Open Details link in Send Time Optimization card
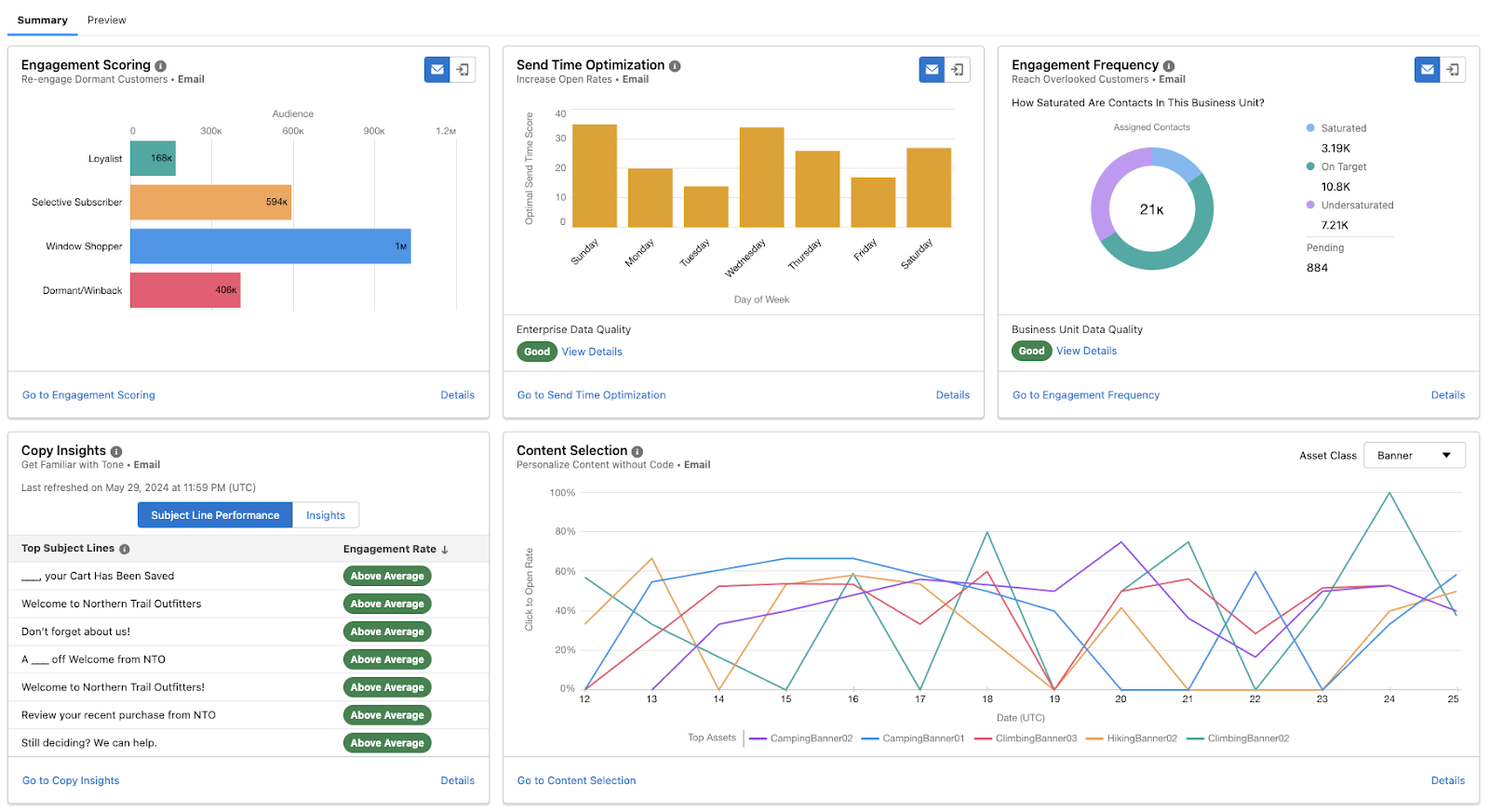The width and height of the screenshot is (1489, 812). click(x=953, y=395)
